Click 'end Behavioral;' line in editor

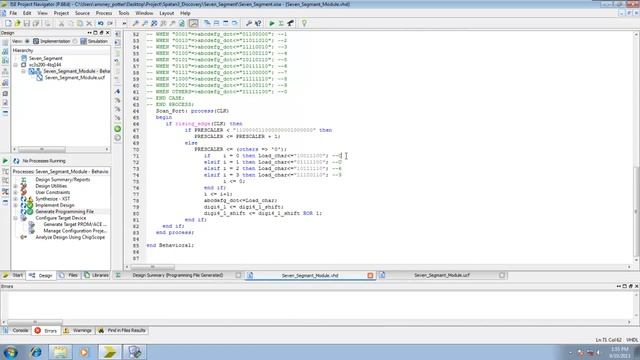click(170, 245)
